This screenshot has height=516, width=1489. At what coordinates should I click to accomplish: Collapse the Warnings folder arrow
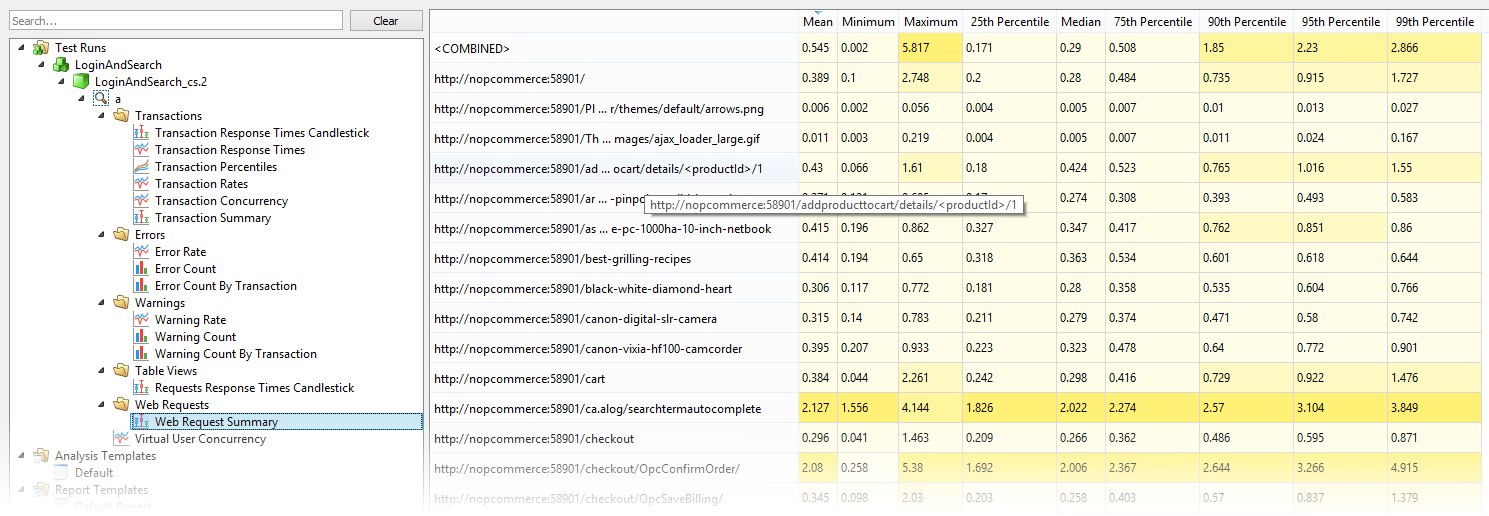(x=103, y=303)
